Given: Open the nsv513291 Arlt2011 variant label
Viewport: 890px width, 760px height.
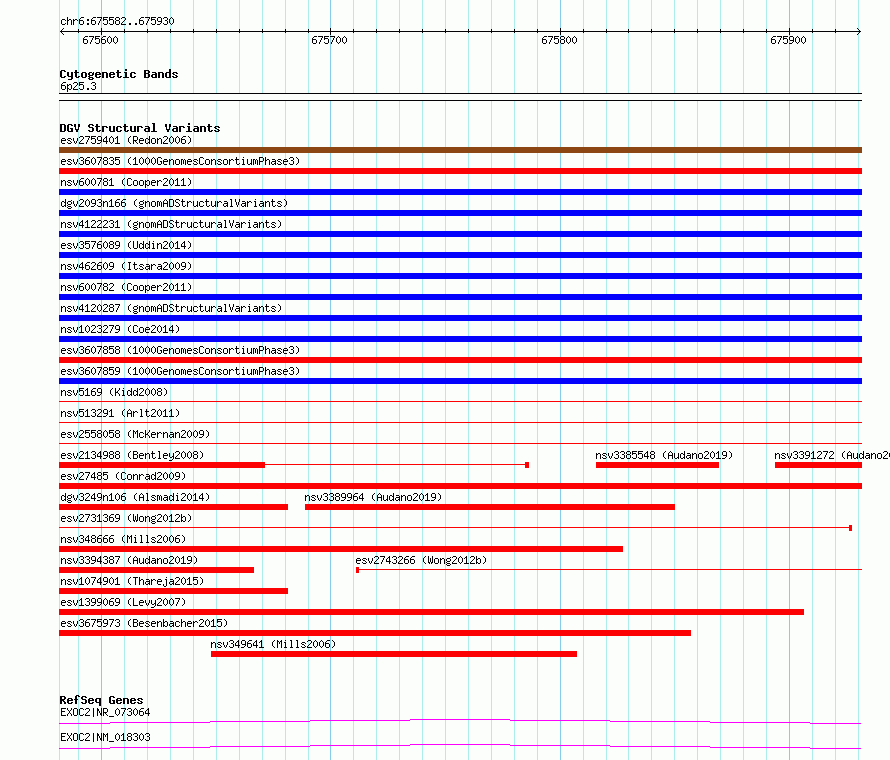Looking at the screenshot, I should click(x=120, y=413).
